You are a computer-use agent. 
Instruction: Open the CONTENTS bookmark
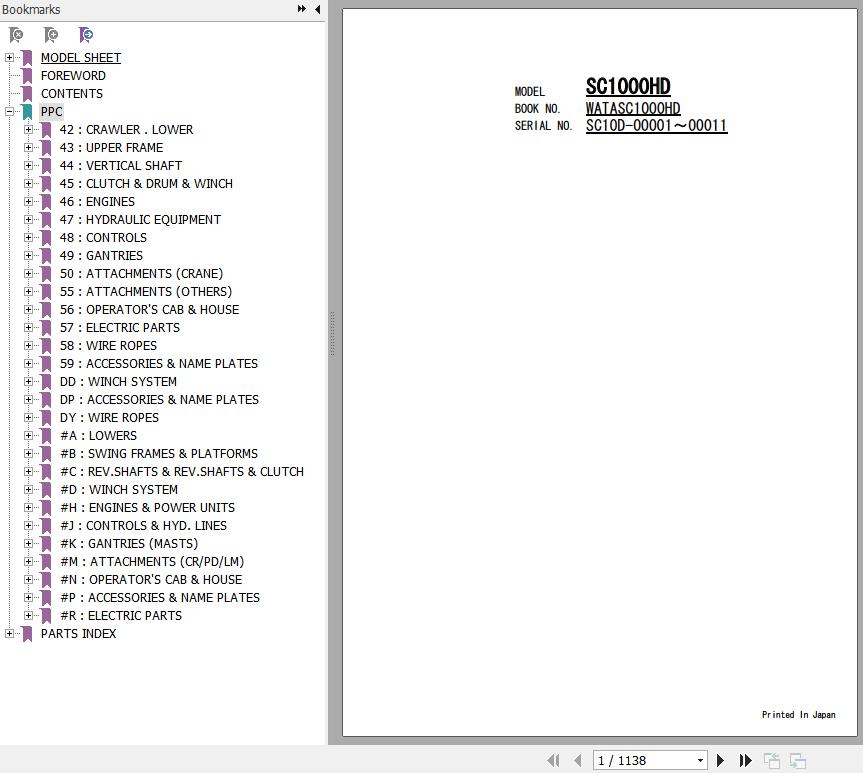[72, 94]
